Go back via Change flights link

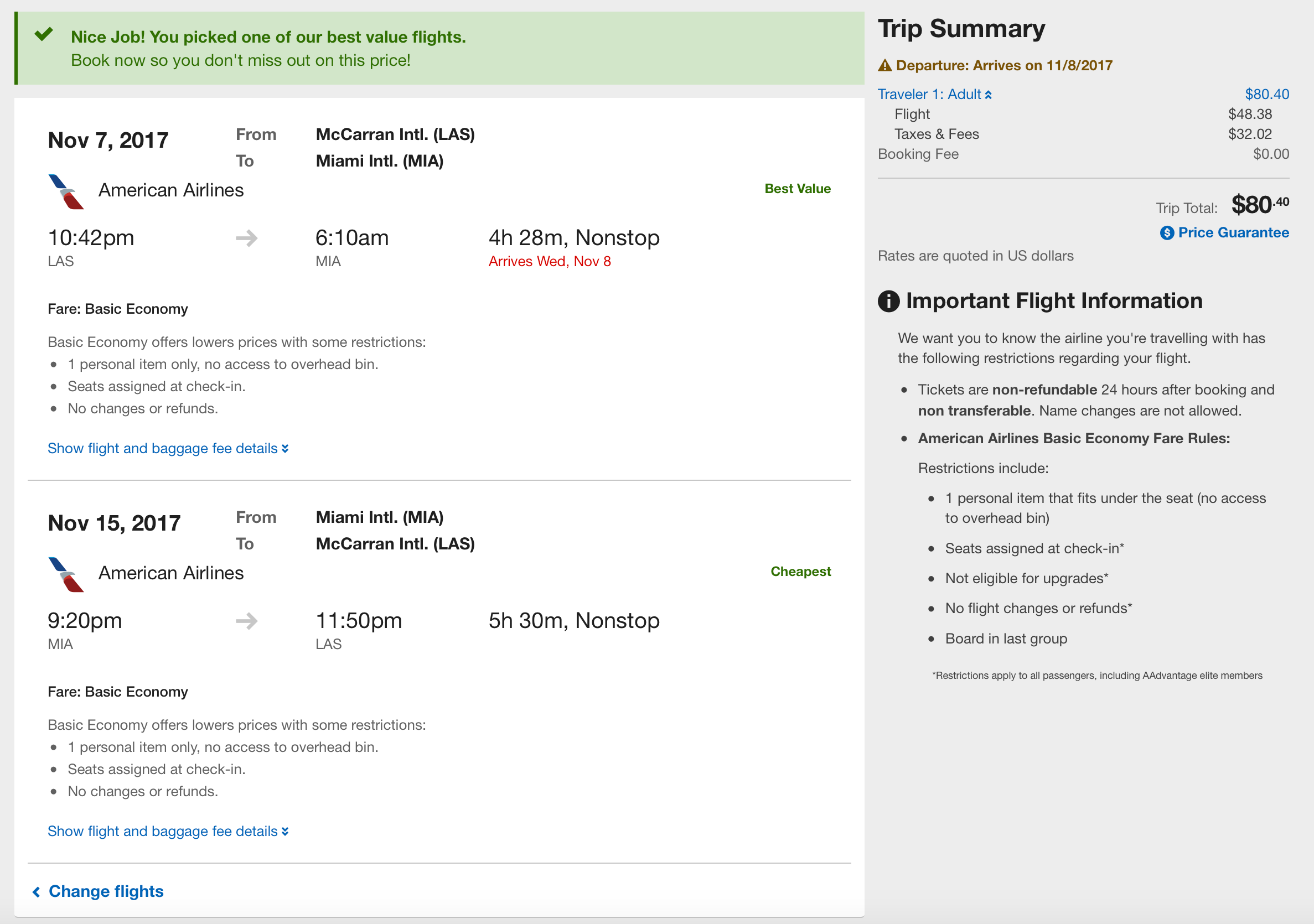tap(106, 891)
